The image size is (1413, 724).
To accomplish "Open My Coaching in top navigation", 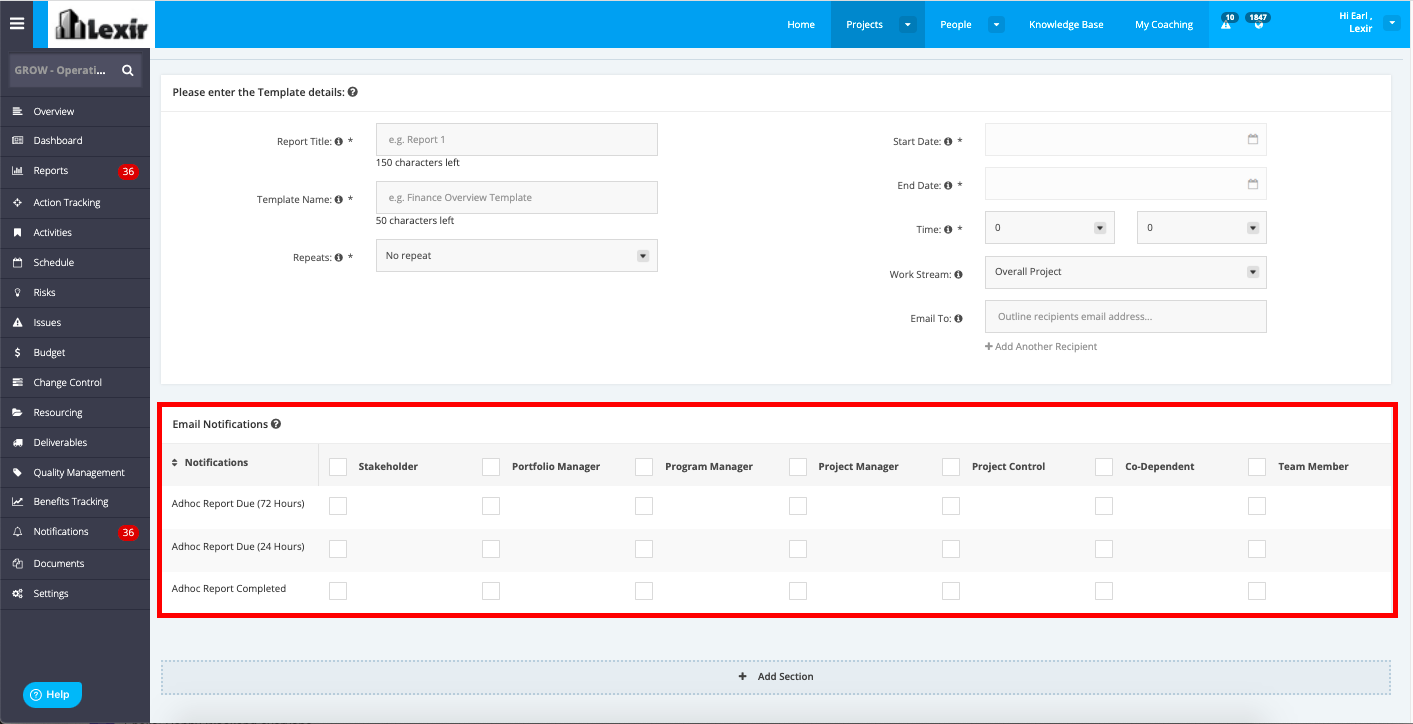I will tap(1164, 25).
